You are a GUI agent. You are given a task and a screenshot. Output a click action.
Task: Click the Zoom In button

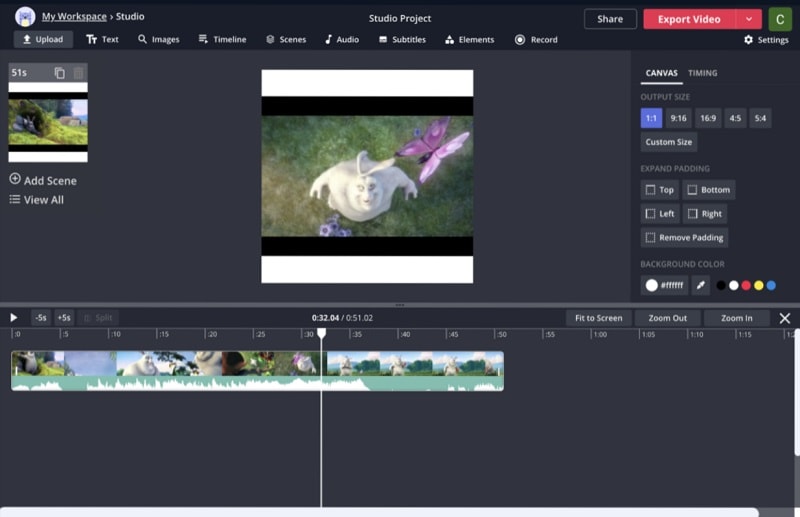(x=736, y=317)
